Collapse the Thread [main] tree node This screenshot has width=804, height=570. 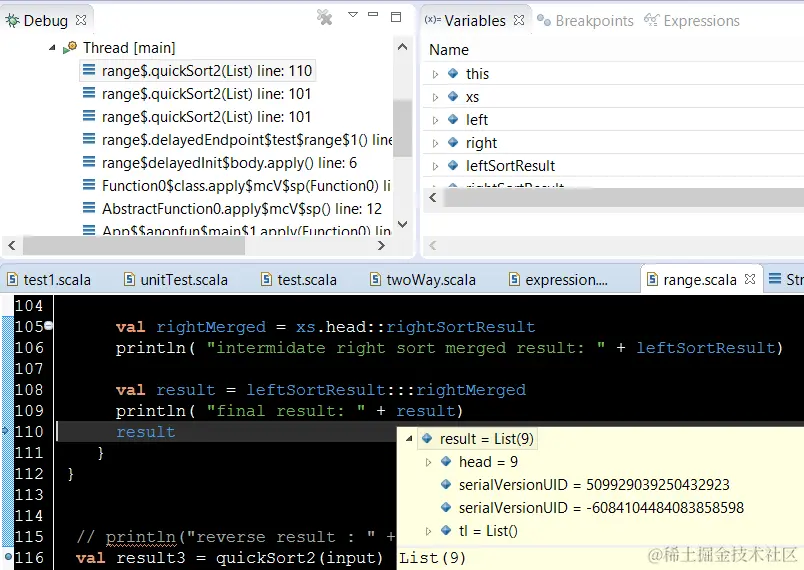(x=52, y=48)
